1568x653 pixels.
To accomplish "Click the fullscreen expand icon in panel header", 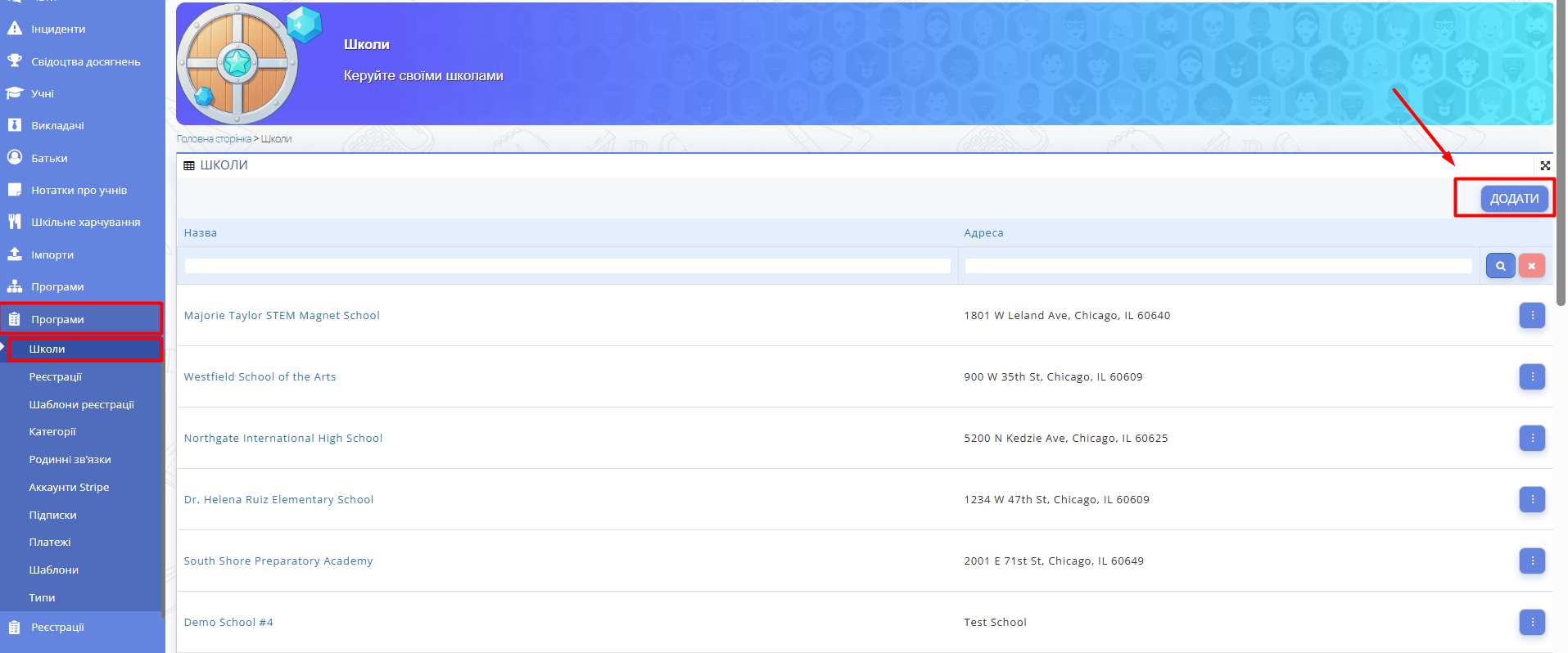I will [x=1545, y=165].
